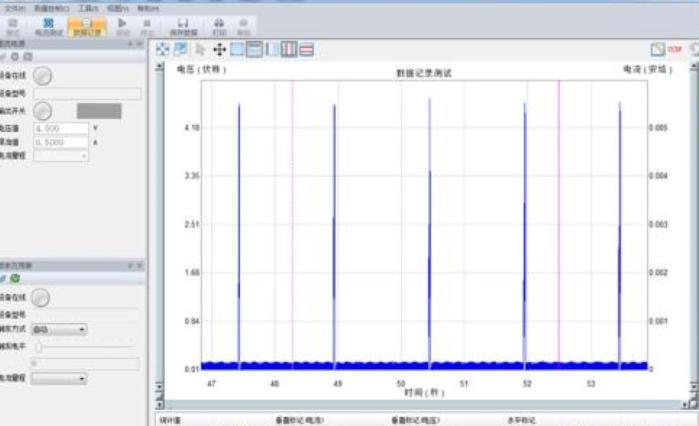Switch to the 统计值 tab below chart

coord(170,420)
